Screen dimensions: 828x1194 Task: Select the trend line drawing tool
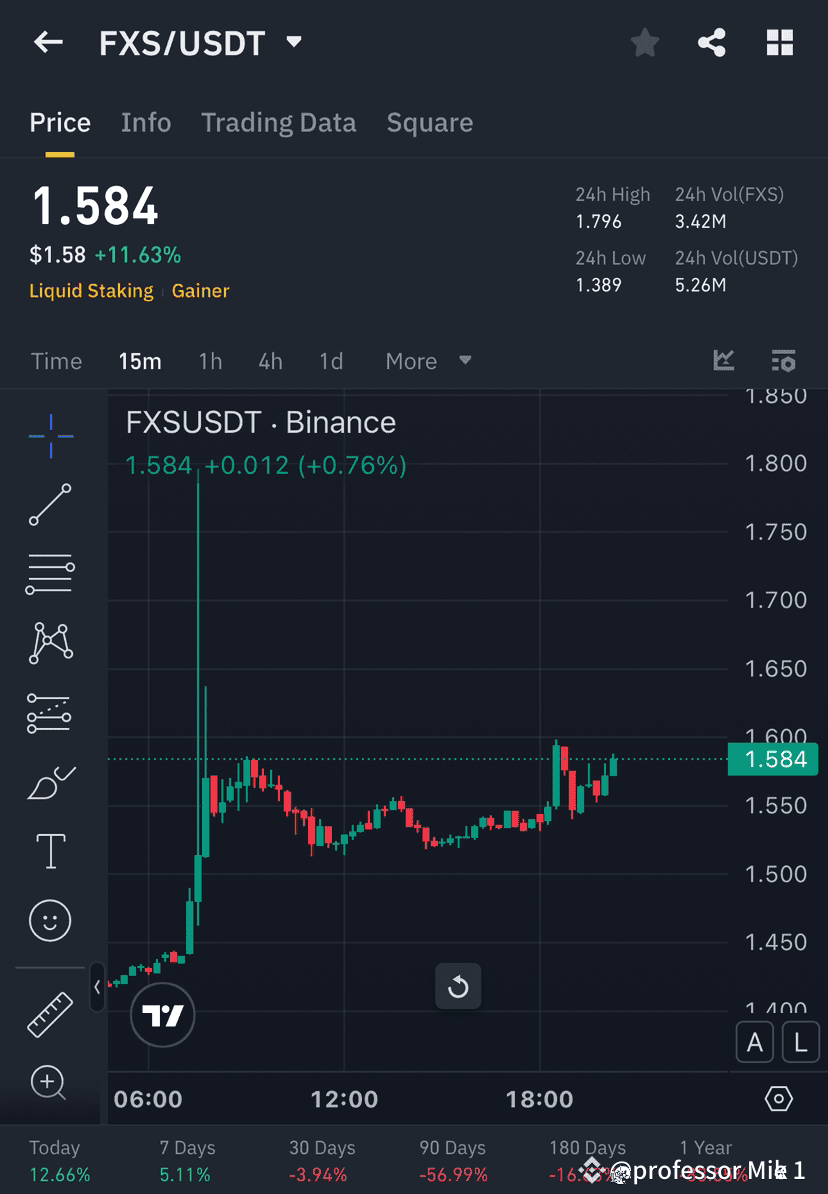[x=50, y=505]
